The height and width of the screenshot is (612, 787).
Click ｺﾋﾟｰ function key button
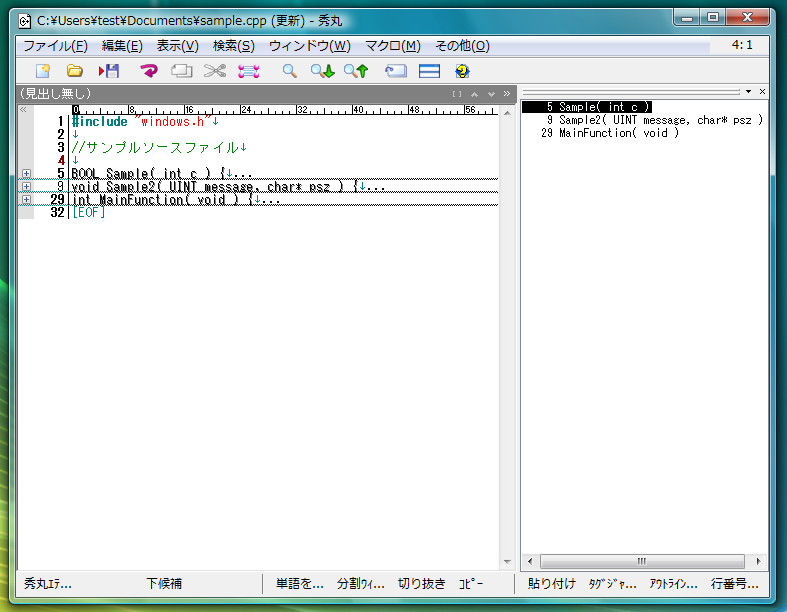tap(470, 583)
